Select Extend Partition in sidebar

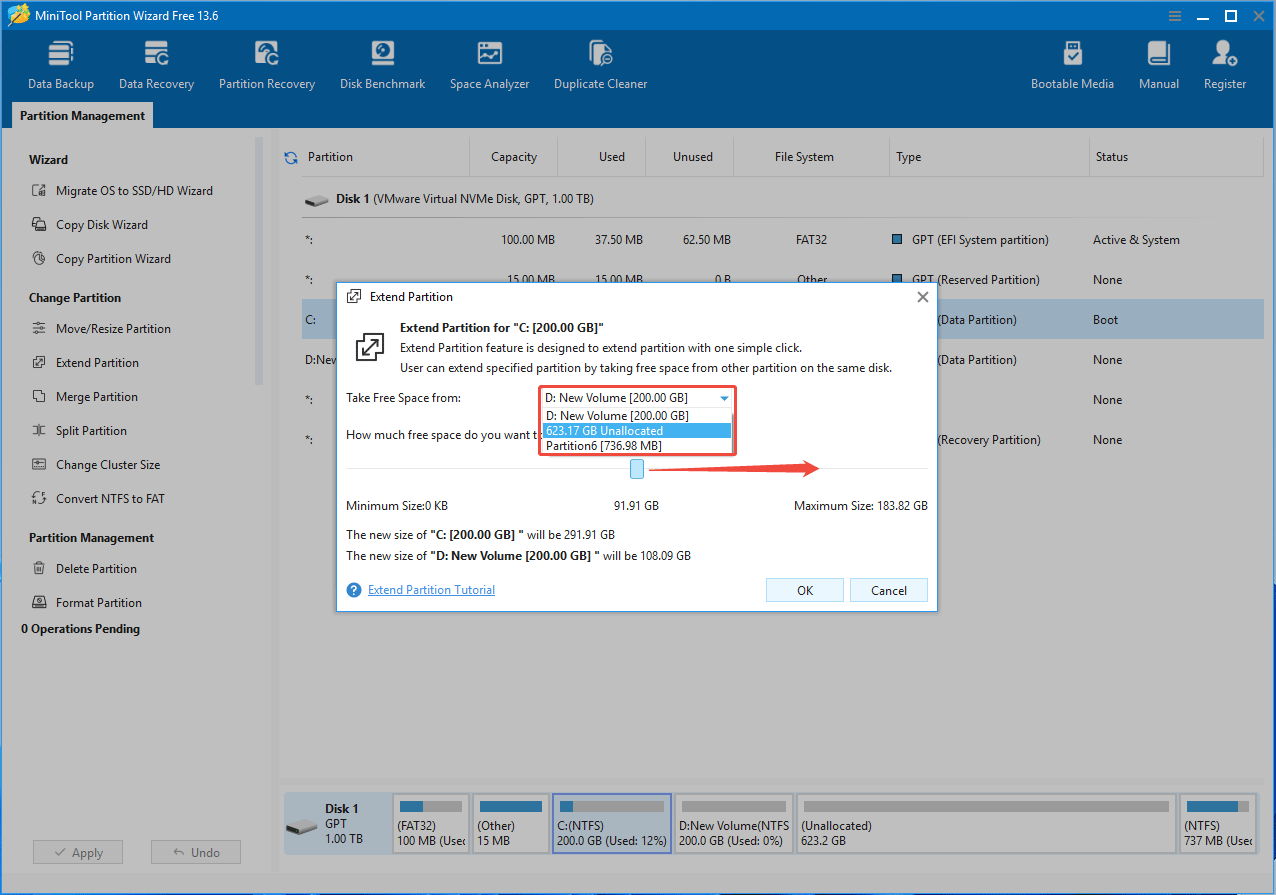coord(86,363)
